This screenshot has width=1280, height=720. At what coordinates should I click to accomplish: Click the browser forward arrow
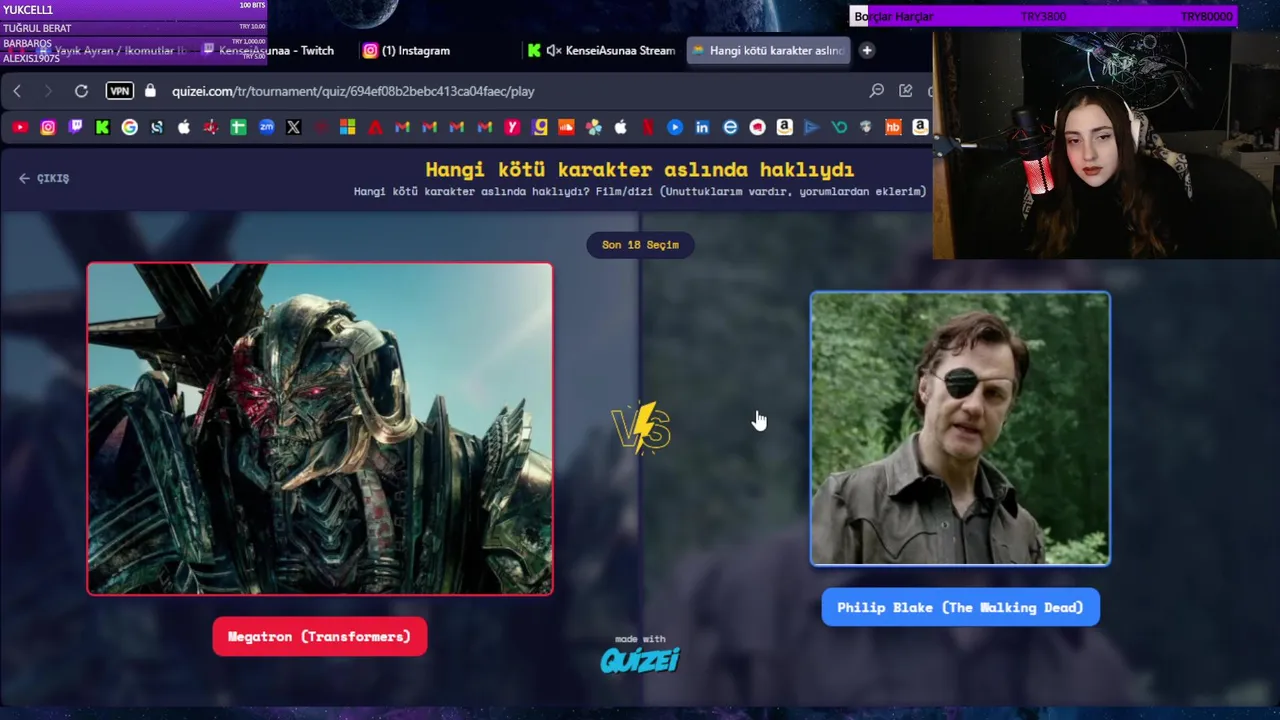pos(48,91)
